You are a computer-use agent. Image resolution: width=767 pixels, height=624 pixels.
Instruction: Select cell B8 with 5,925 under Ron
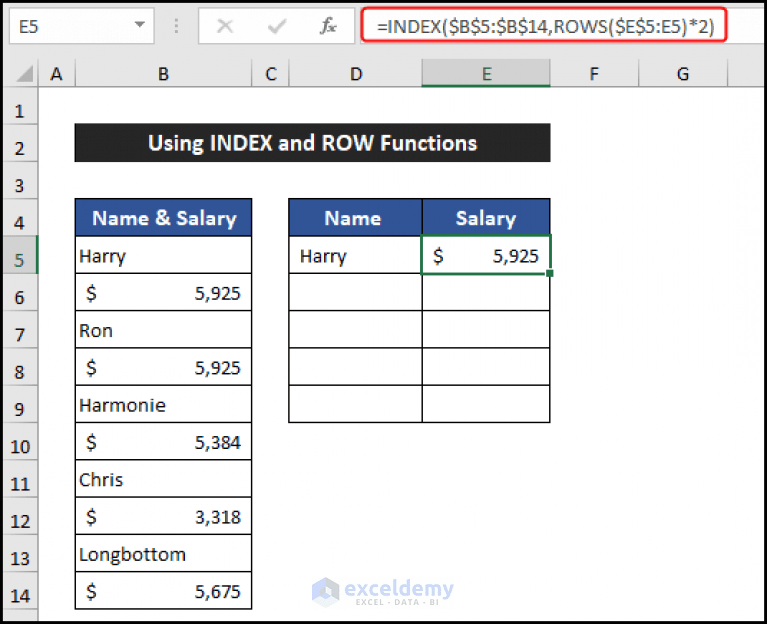(163, 367)
